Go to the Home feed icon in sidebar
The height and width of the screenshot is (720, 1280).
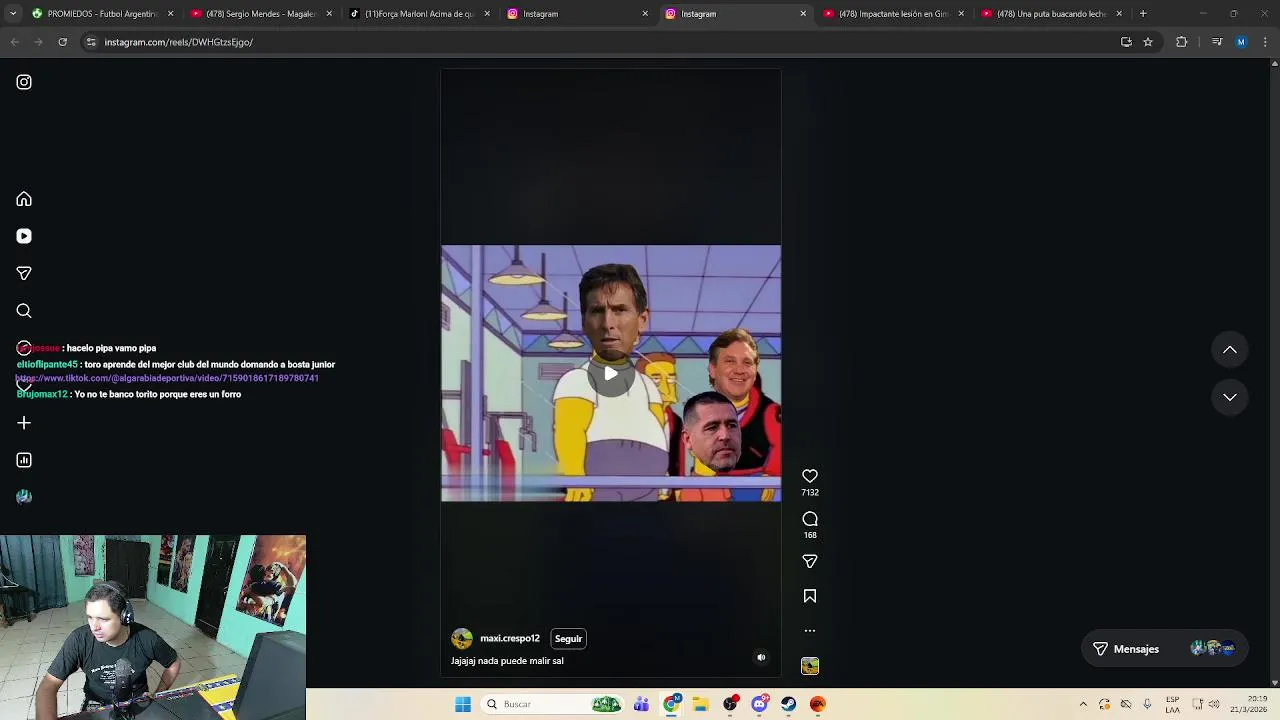pyautogui.click(x=24, y=199)
